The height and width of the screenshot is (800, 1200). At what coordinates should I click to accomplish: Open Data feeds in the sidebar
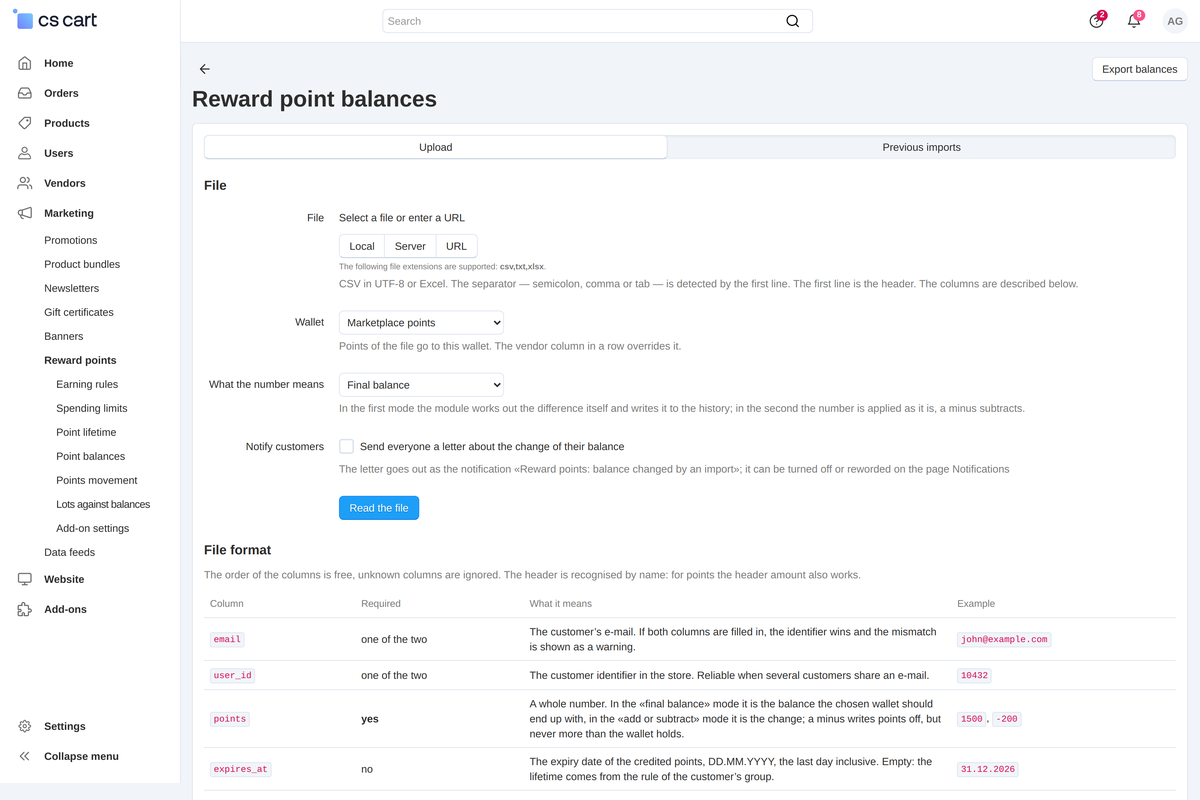point(70,552)
